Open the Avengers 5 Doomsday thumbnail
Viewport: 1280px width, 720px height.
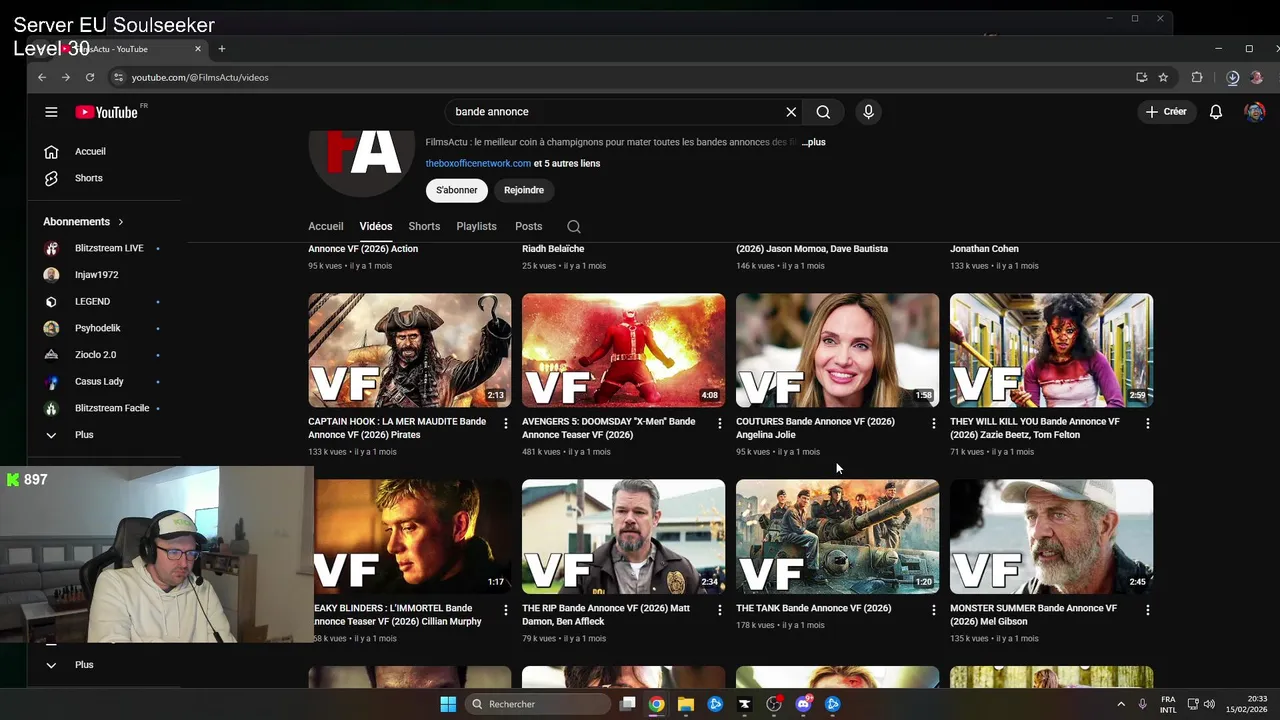pos(624,350)
